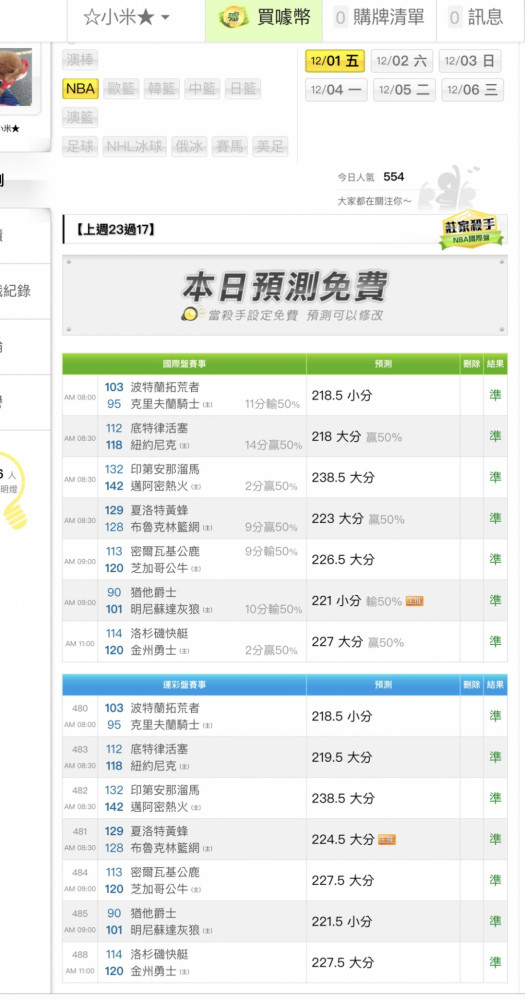Open the 購牌清單 tab

[379, 17]
